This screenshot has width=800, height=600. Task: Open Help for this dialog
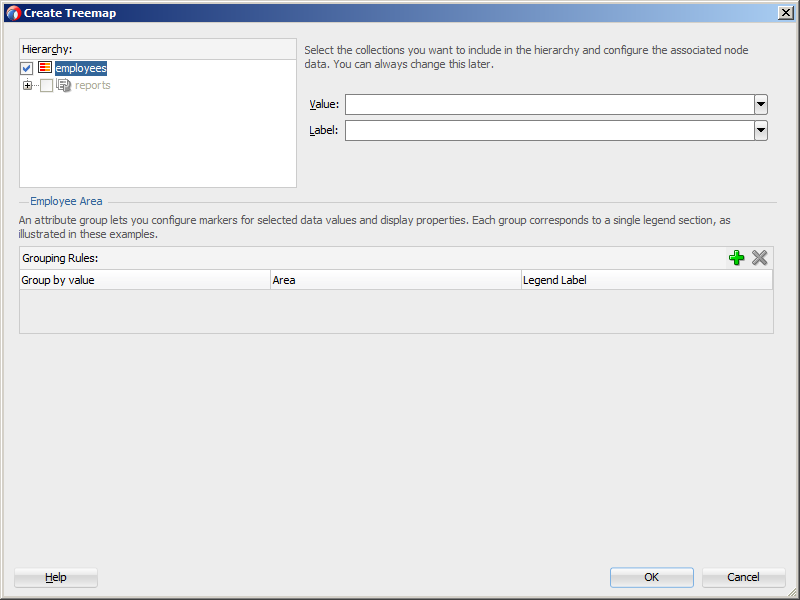[x=56, y=577]
